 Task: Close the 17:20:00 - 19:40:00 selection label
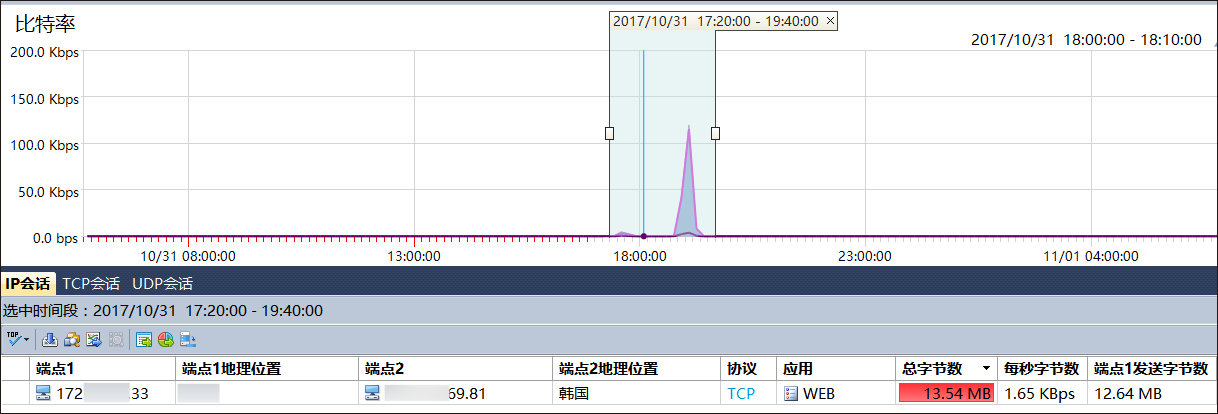point(830,21)
